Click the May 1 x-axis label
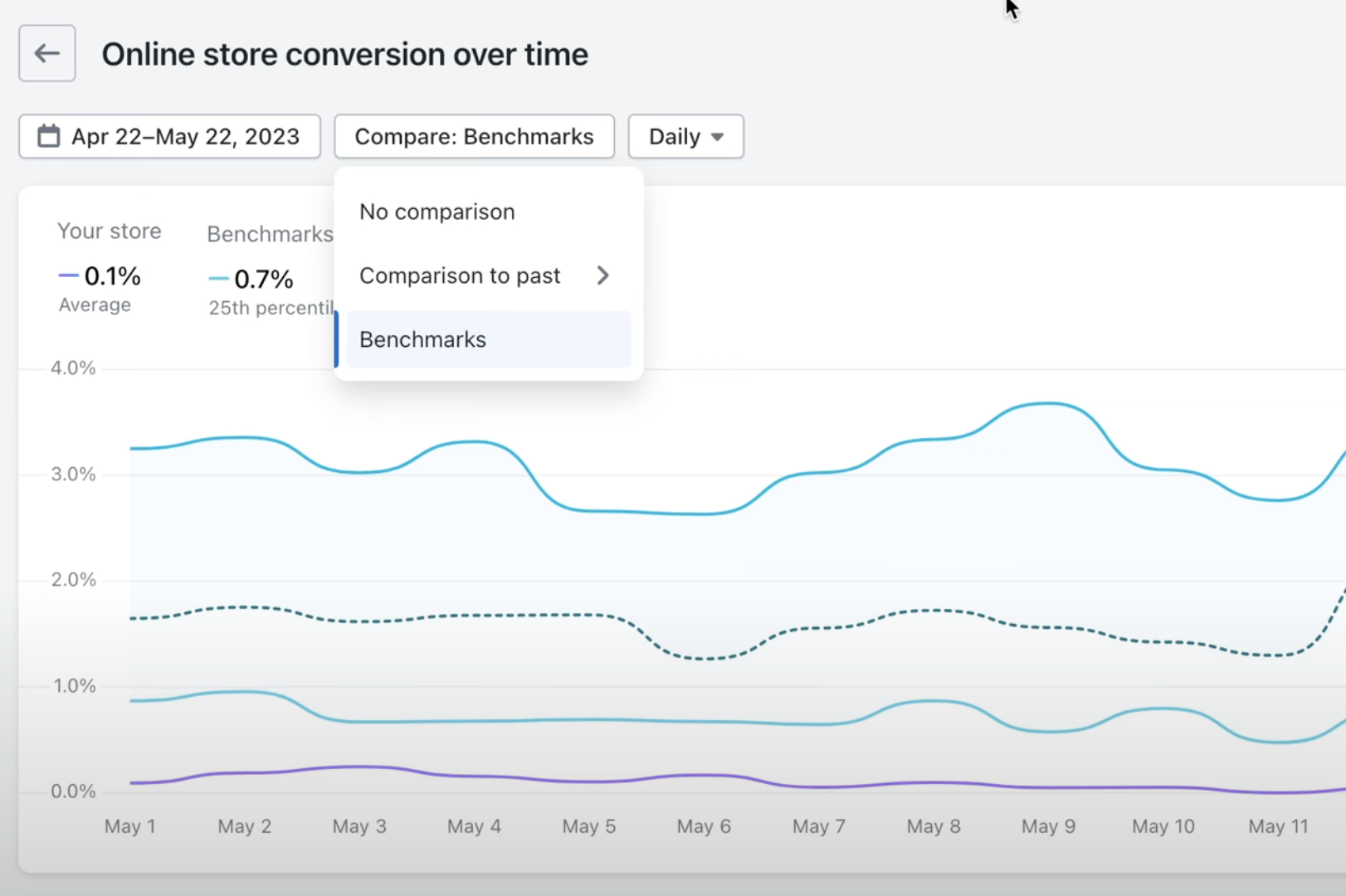The height and width of the screenshot is (896, 1346). pyautogui.click(x=129, y=826)
